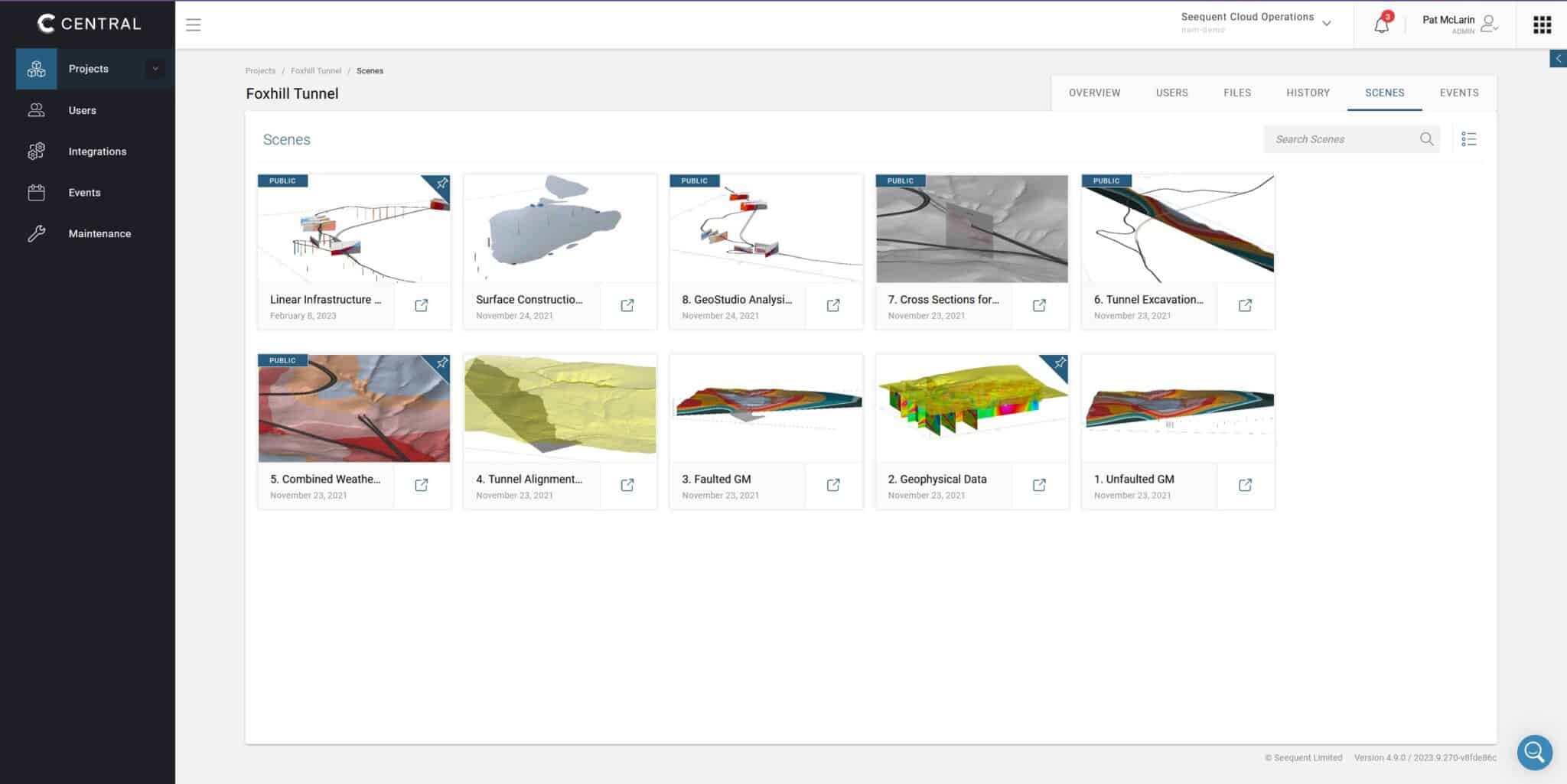Open the Maintenance section
Screen dimensions: 1567x784
coord(36,233)
